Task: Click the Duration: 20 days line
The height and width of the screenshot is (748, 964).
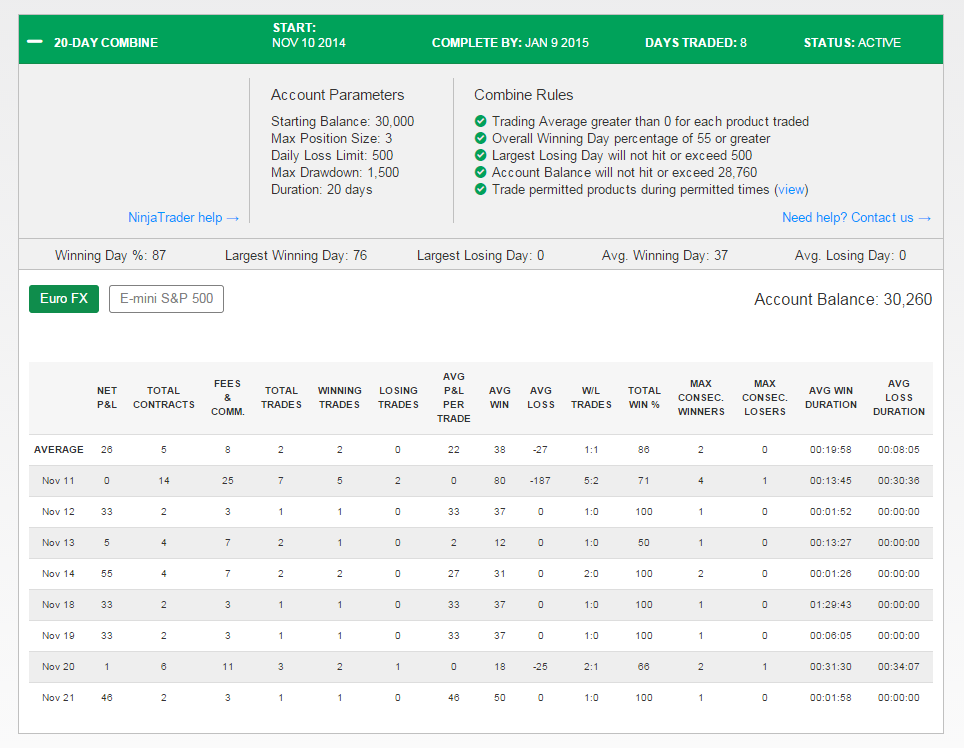Action: [322, 189]
